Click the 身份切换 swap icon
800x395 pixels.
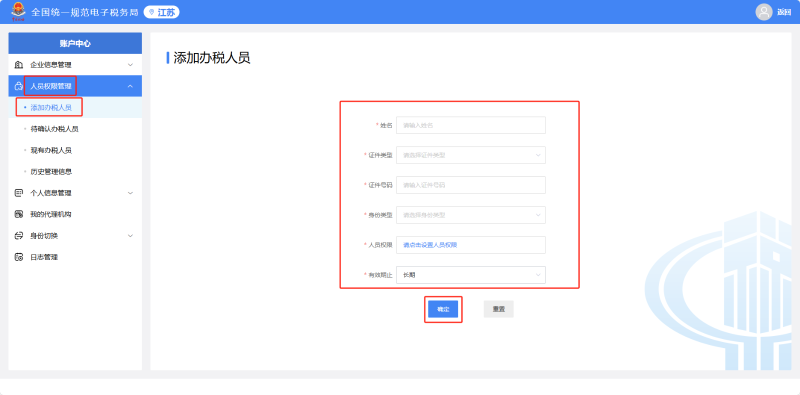tap(19, 236)
